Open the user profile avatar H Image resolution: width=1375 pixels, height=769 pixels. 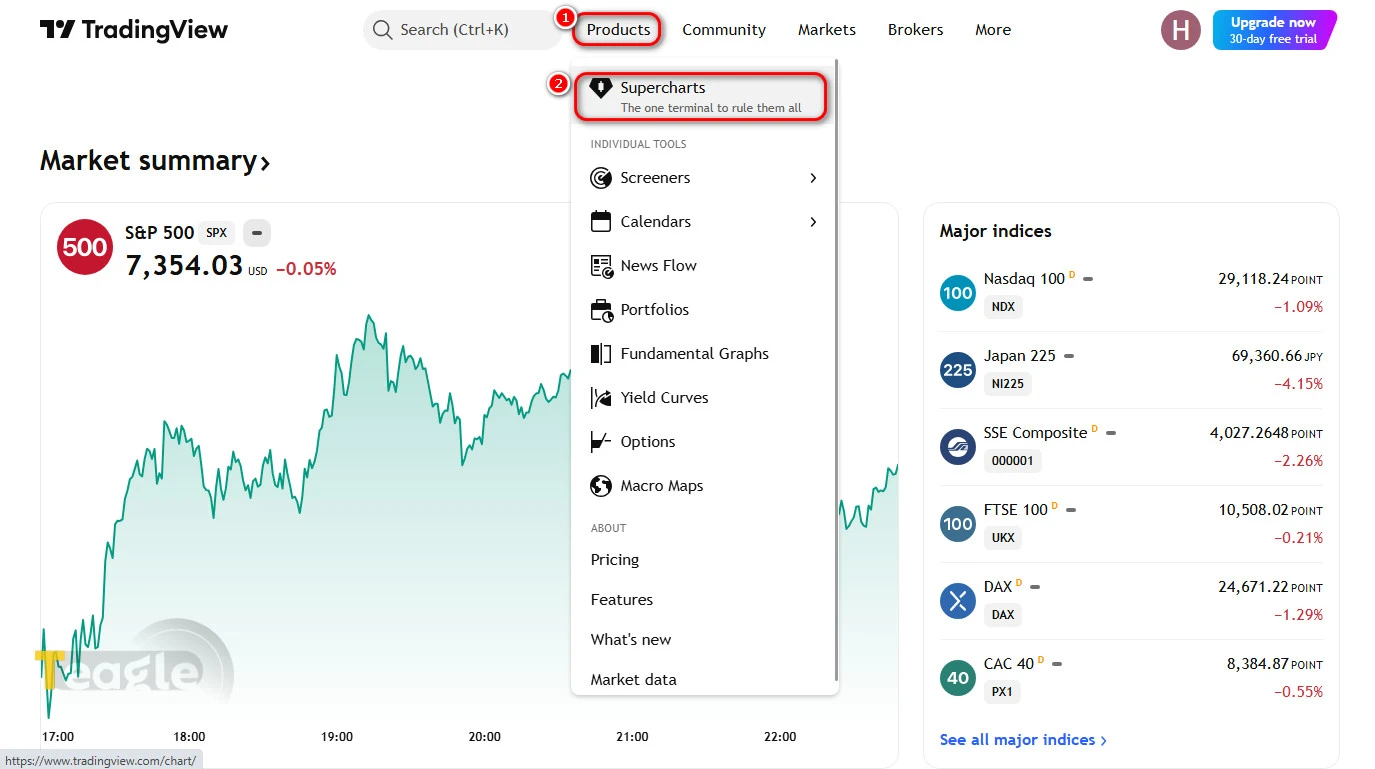[1181, 30]
